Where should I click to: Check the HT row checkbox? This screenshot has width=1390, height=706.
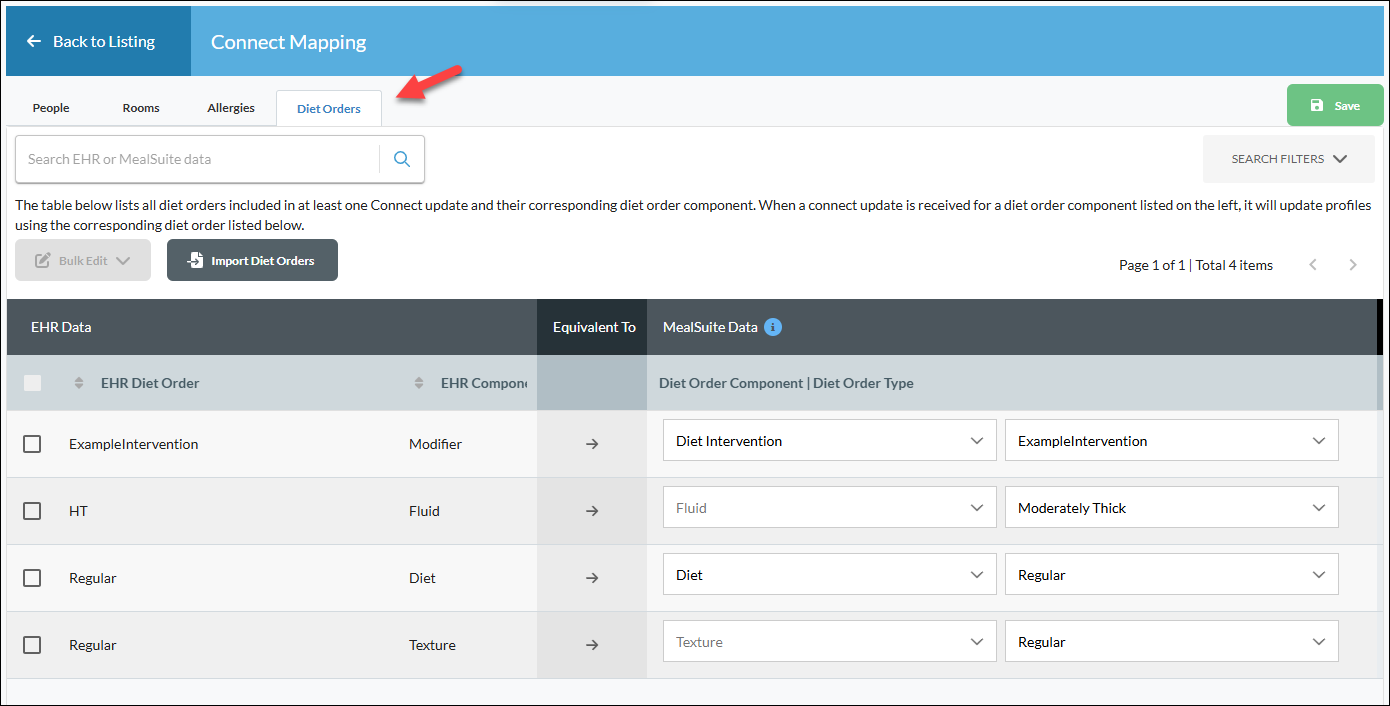tap(32, 510)
